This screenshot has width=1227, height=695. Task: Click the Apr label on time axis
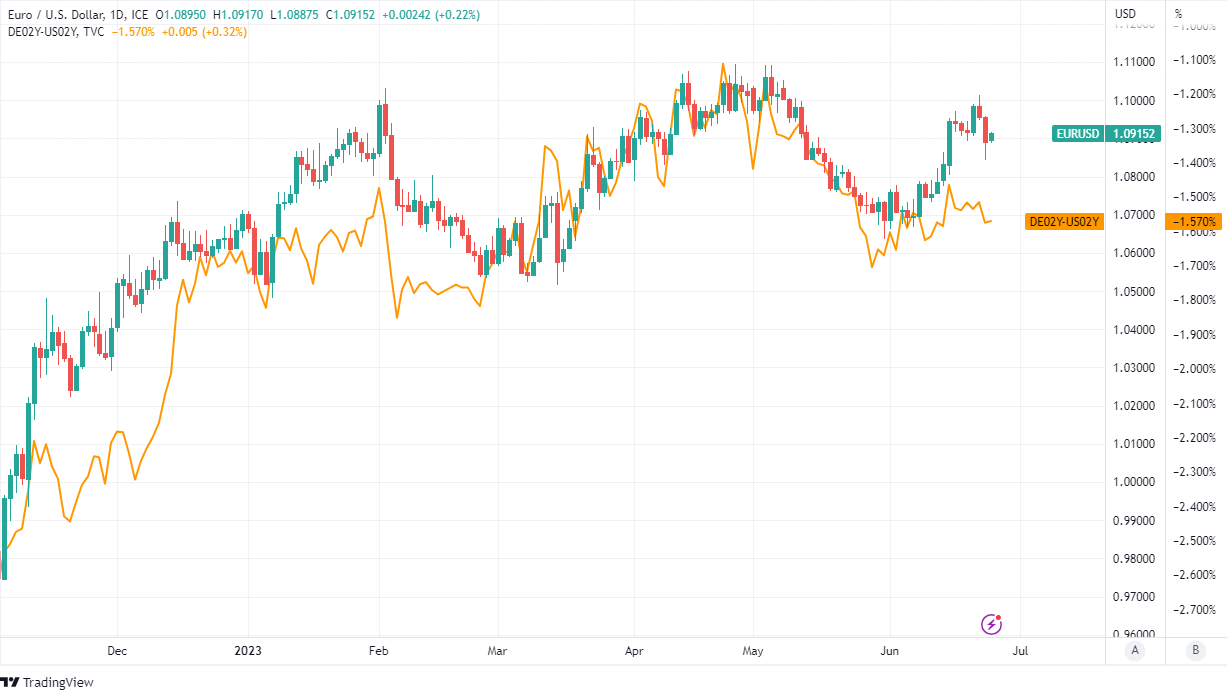pos(633,650)
